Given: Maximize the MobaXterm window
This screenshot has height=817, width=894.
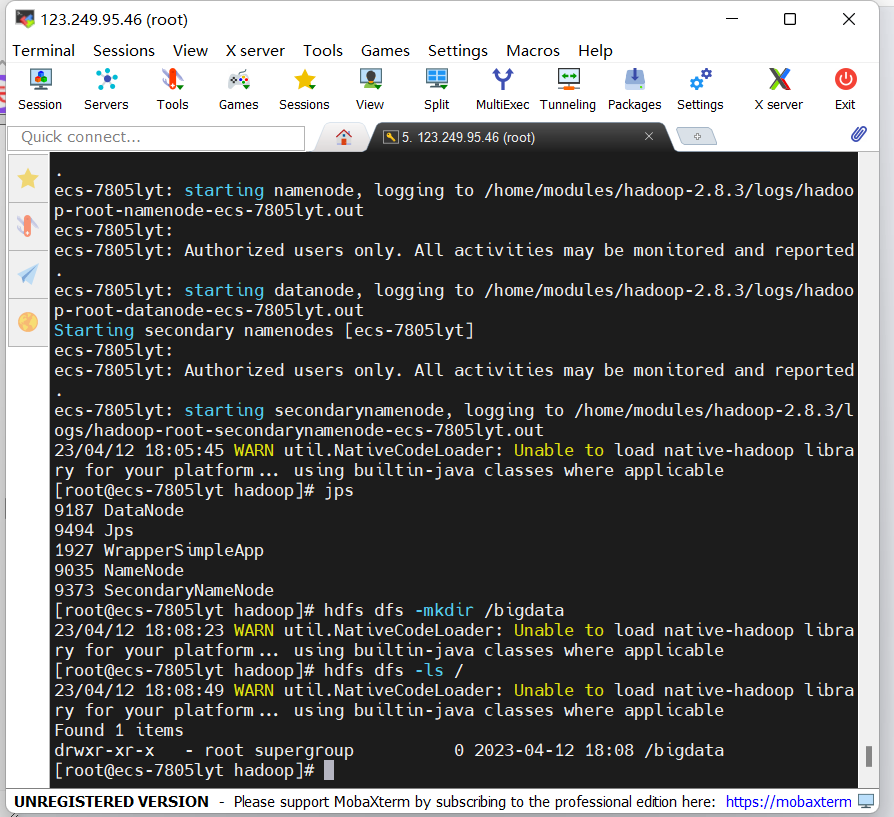Looking at the screenshot, I should (x=790, y=19).
